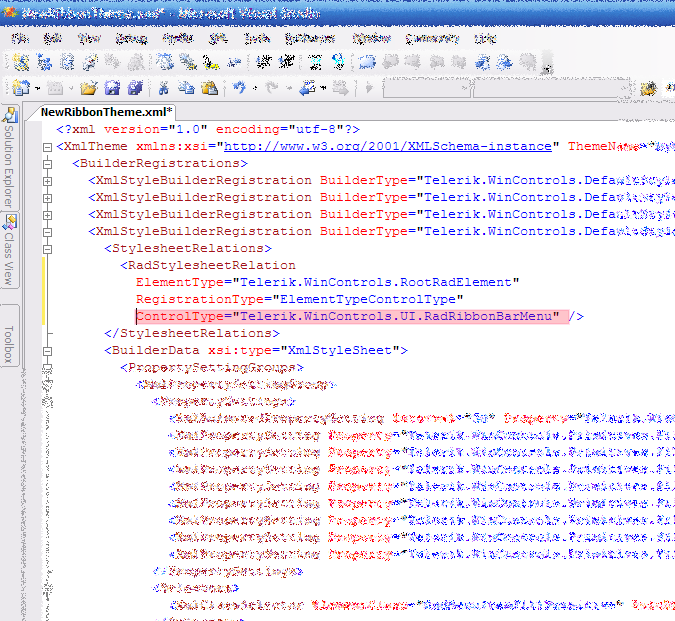Screen dimensions: 675x621
Task: Save the file with the Save icon
Action: [x=112, y=88]
